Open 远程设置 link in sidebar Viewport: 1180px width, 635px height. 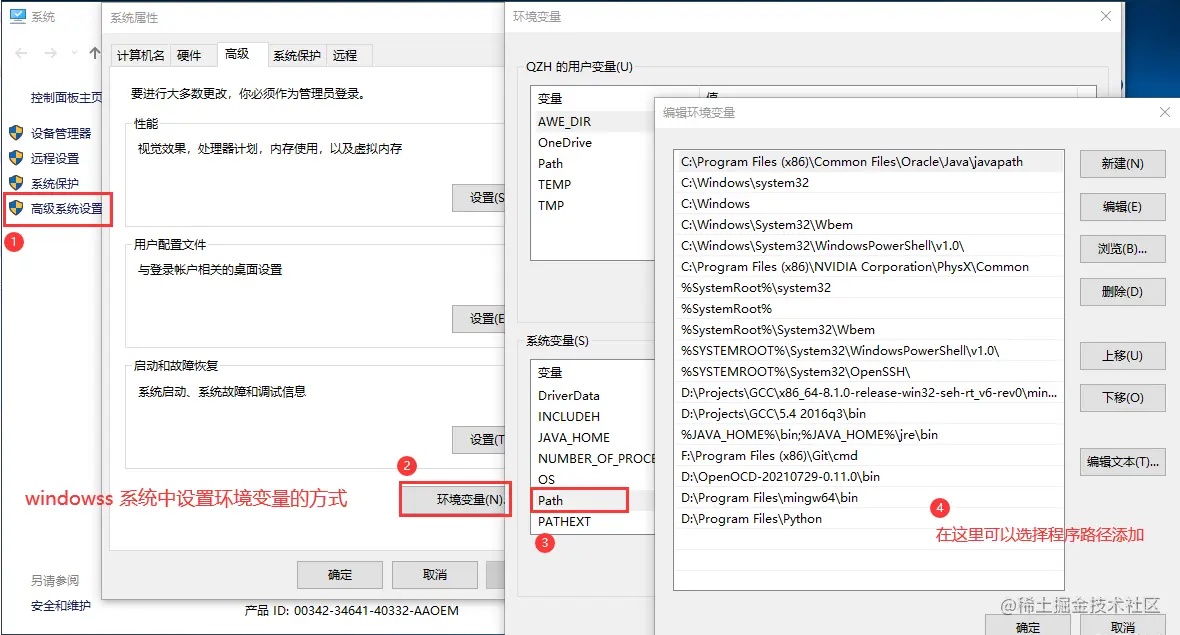coord(55,158)
